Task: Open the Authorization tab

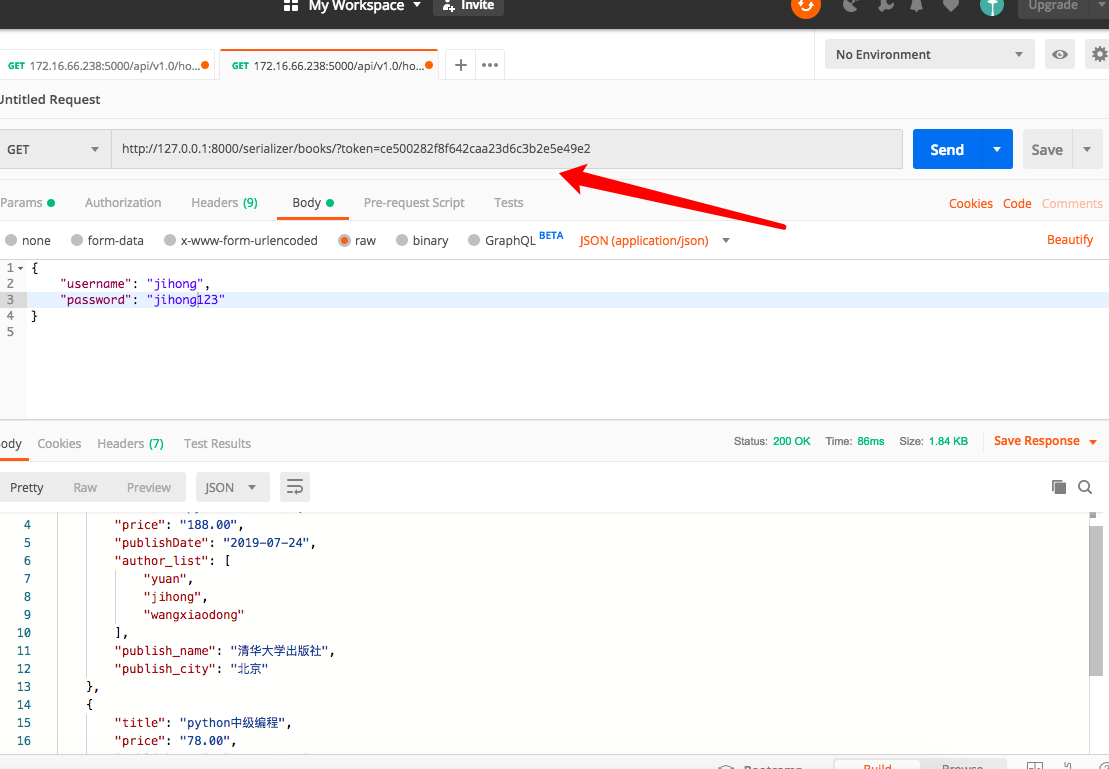Action: (x=123, y=202)
